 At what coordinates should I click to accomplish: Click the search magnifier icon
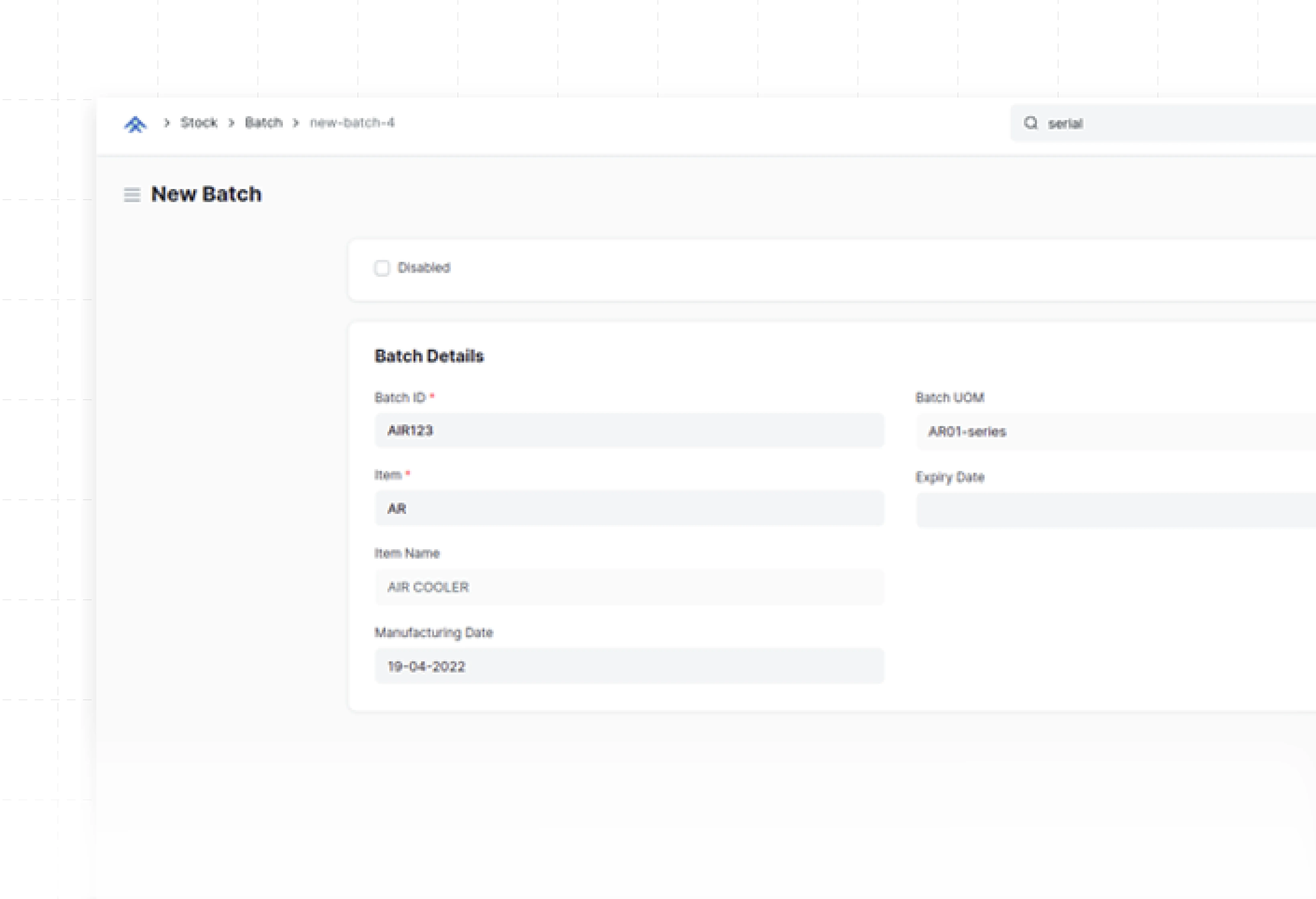(x=1031, y=123)
